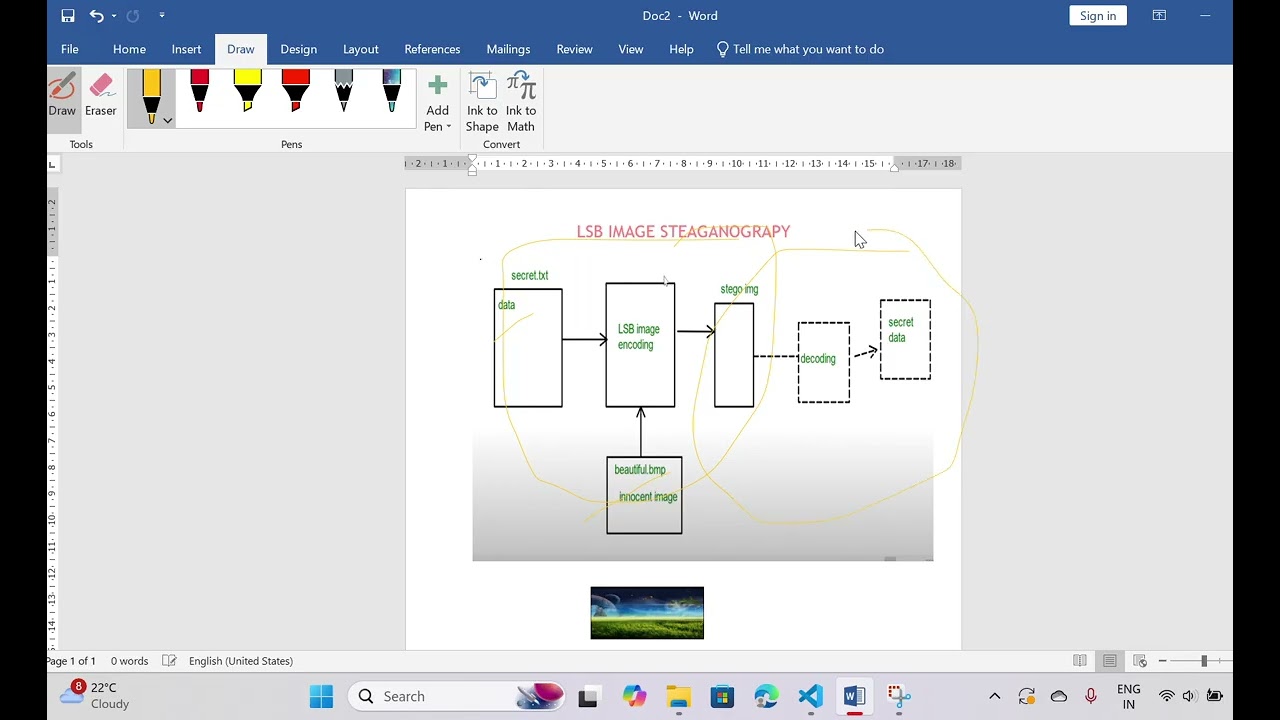Open the Windows Start menu
This screenshot has height=720, width=1280.
coord(321,697)
